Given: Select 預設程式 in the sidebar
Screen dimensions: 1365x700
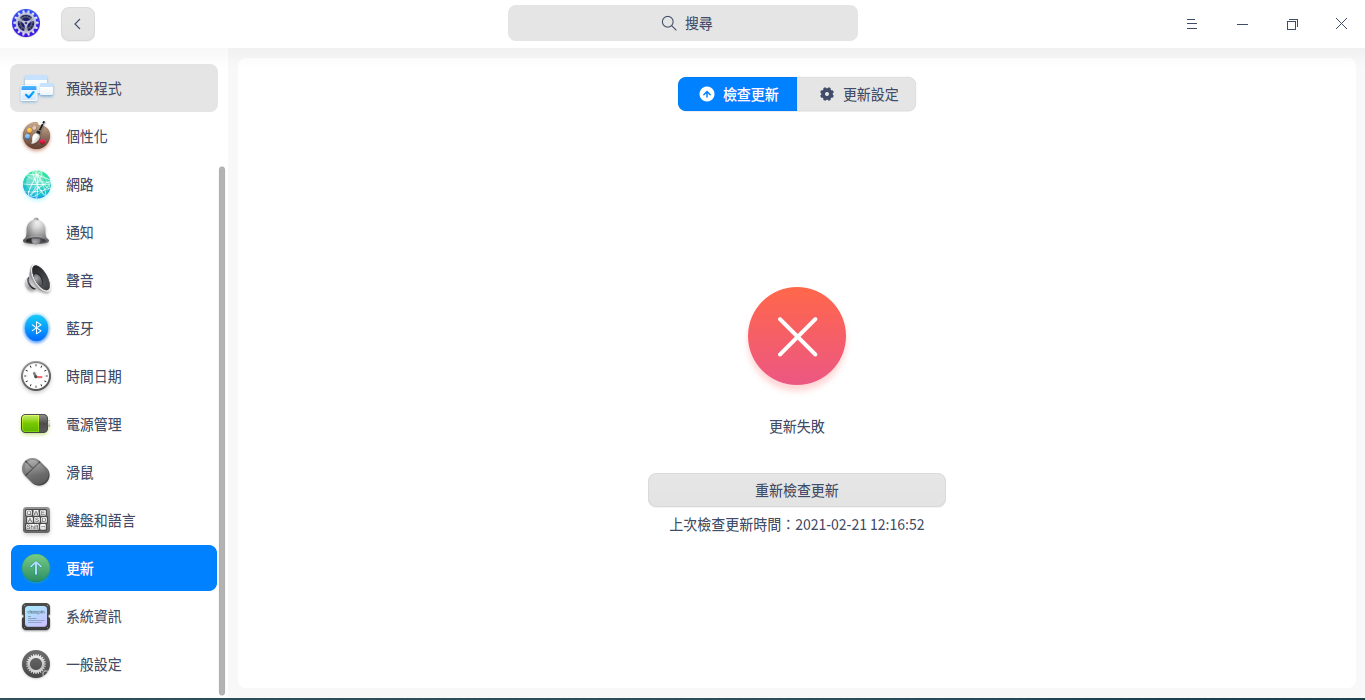Looking at the screenshot, I should (x=114, y=88).
